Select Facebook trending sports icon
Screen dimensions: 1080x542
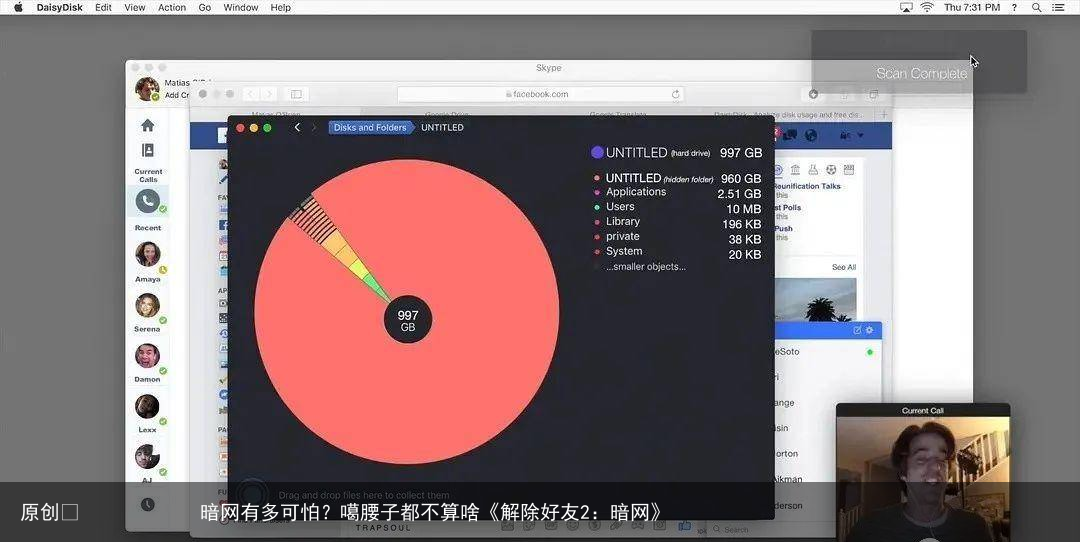(831, 169)
